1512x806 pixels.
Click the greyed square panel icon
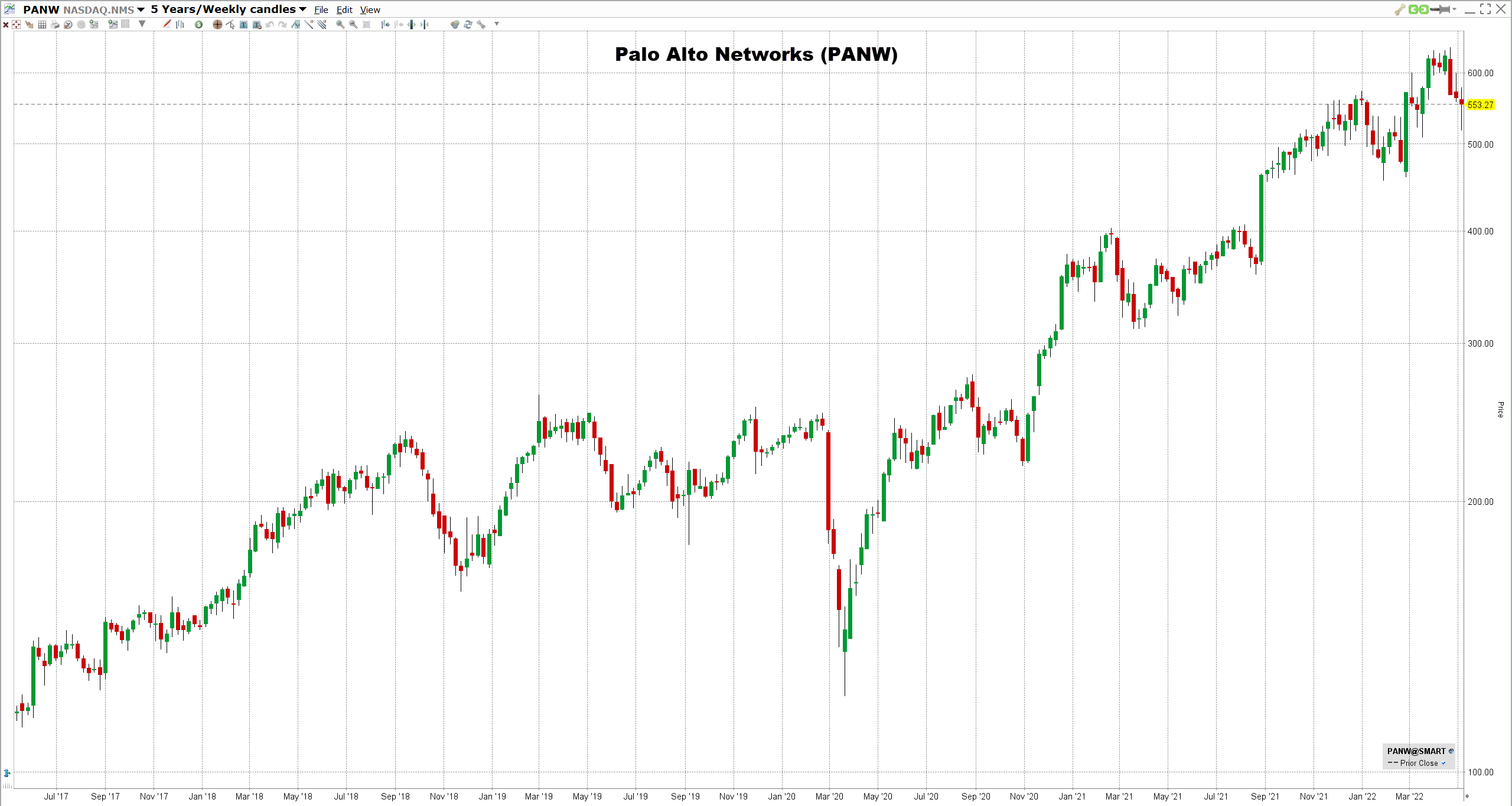[x=125, y=24]
